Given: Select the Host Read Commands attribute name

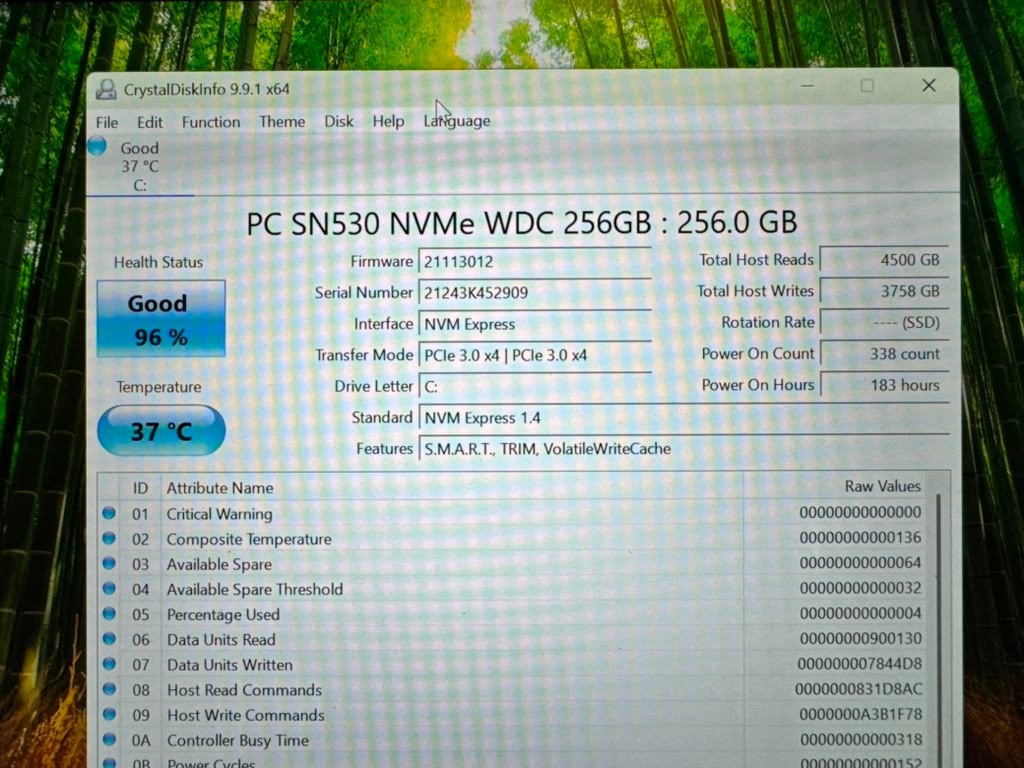Looking at the screenshot, I should [245, 690].
